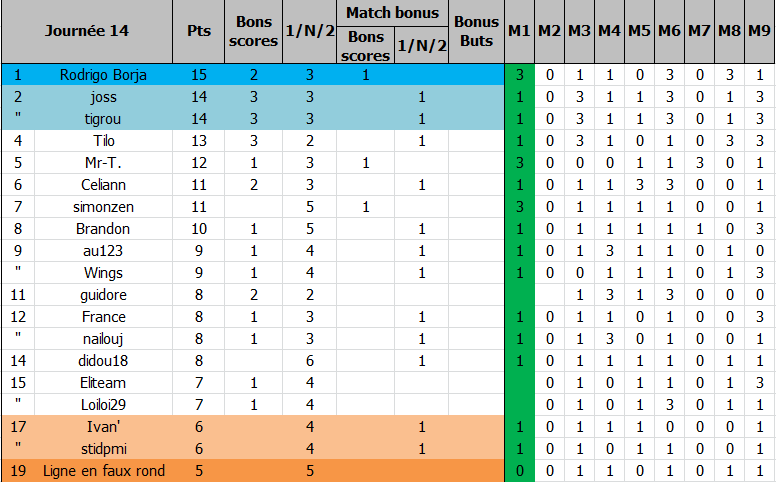The image size is (776, 482).
Task: Click Tilo's points value 13
Action: (199, 141)
